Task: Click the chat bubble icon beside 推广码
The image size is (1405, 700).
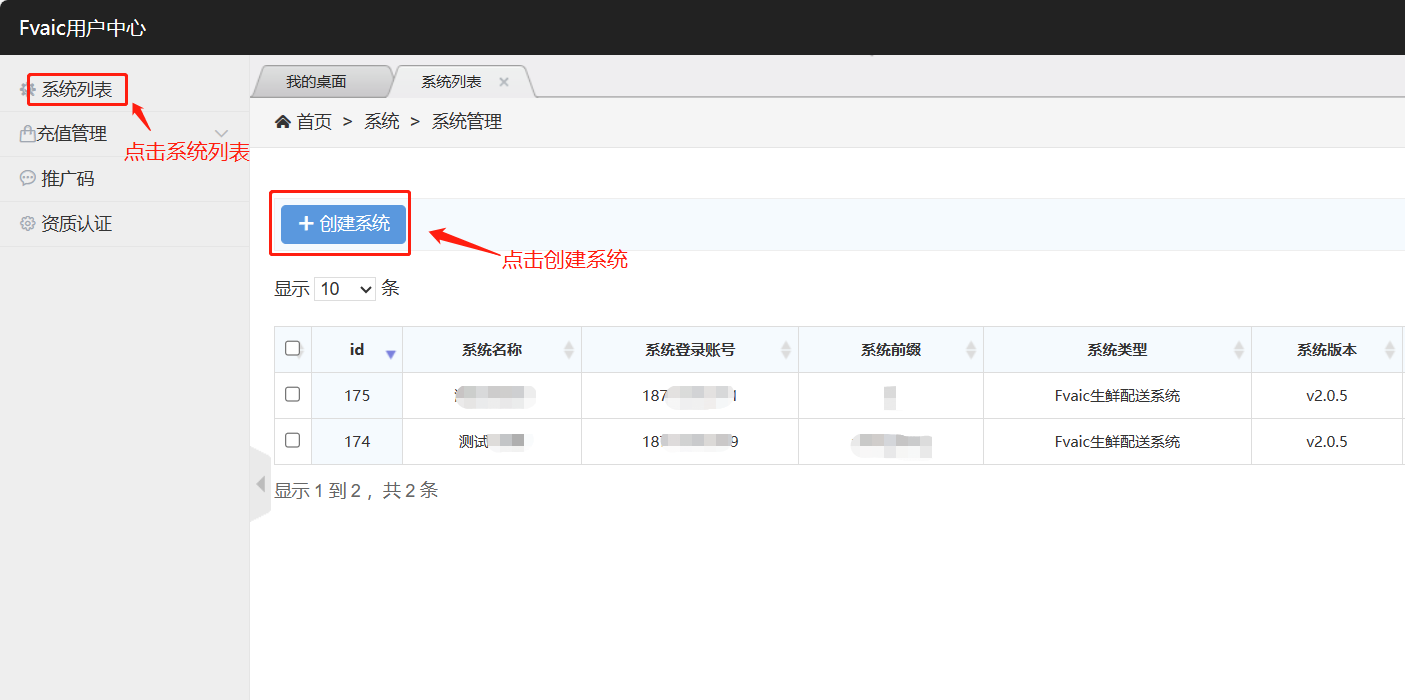Action: pyautogui.click(x=28, y=178)
